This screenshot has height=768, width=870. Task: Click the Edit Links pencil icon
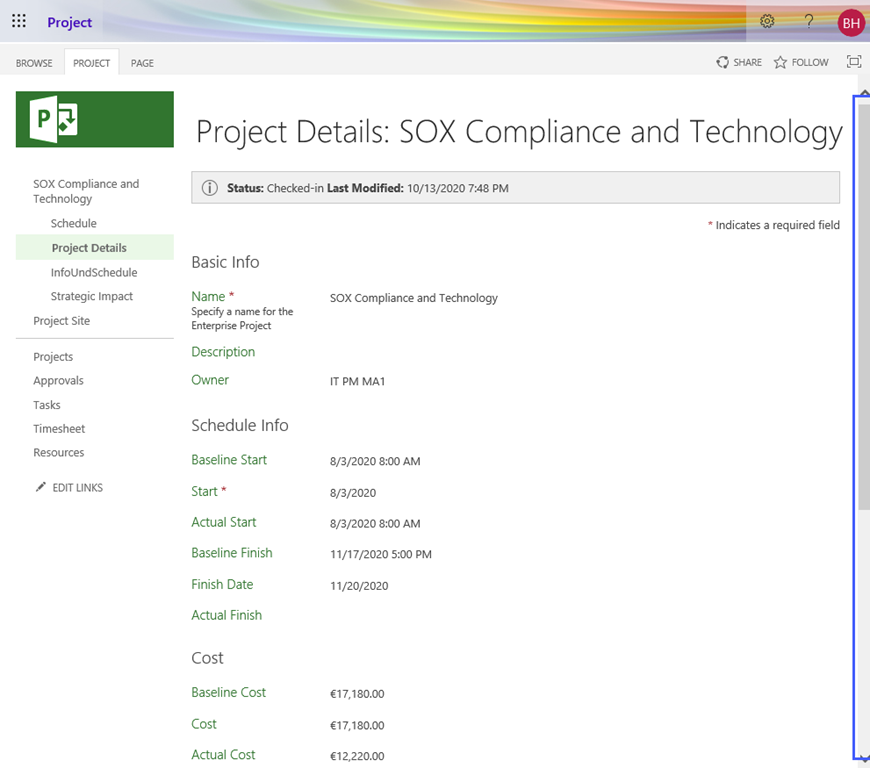click(40, 487)
